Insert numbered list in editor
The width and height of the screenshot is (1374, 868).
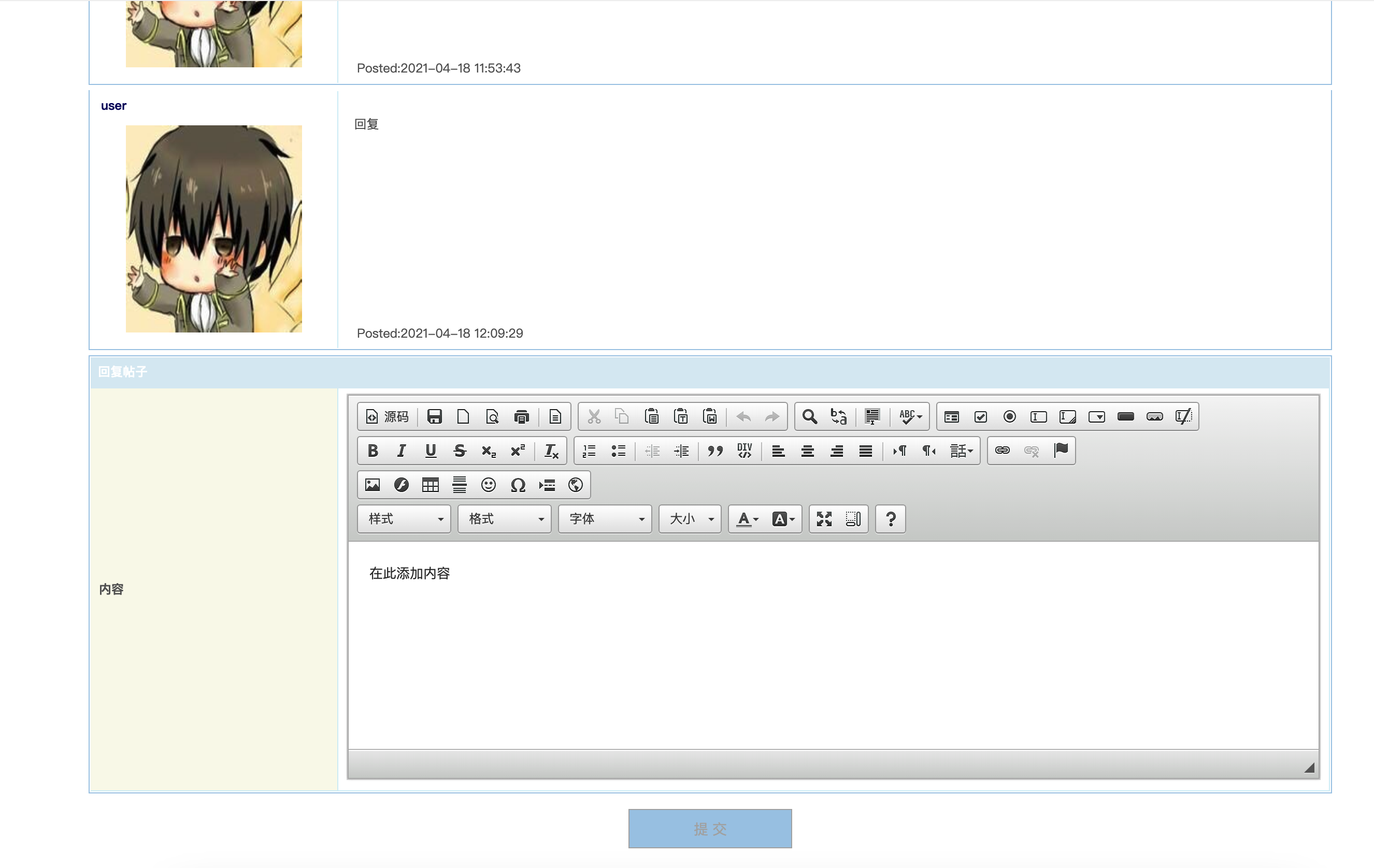click(589, 451)
